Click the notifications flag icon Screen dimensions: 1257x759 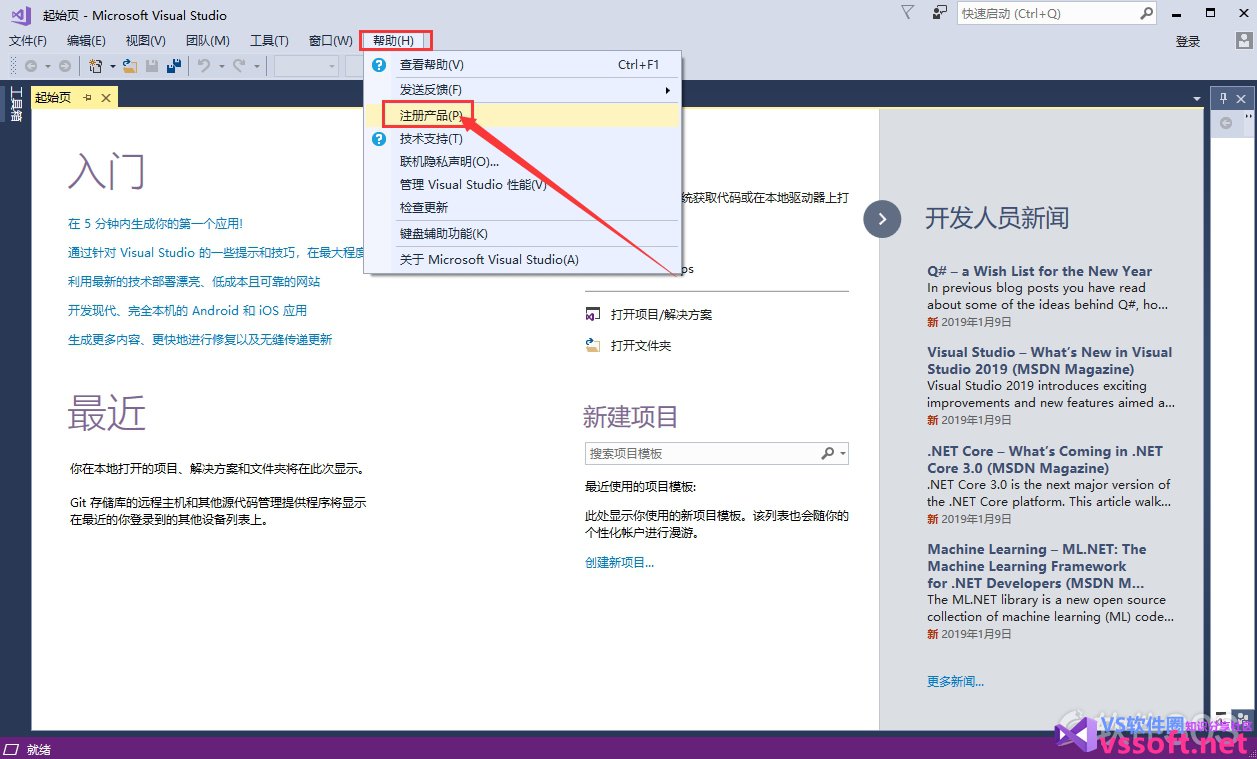[907, 13]
